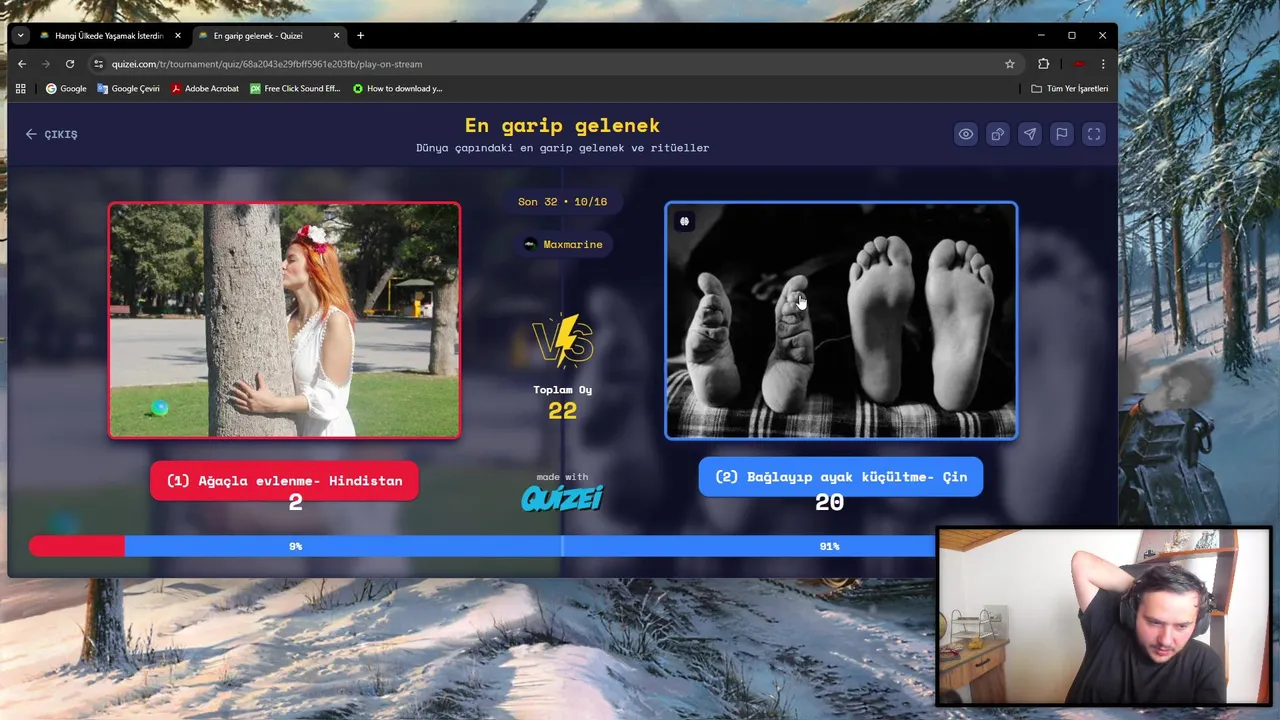
Task: Close the En garip gelenek tab
Action: click(x=336, y=36)
